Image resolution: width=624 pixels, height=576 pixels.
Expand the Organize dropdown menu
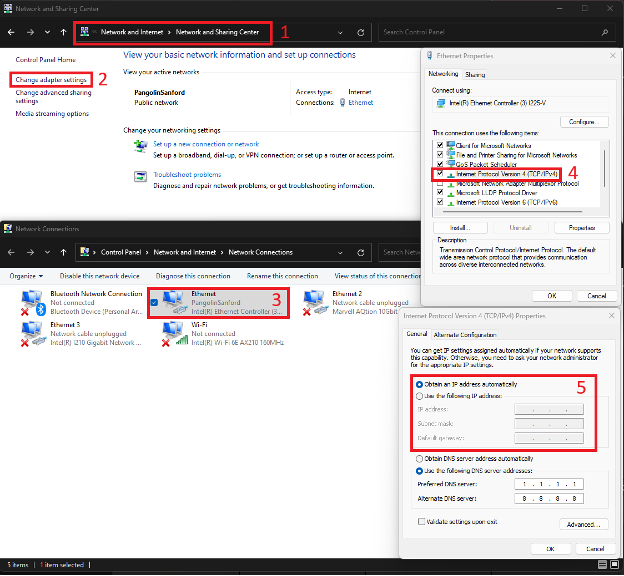coord(26,275)
